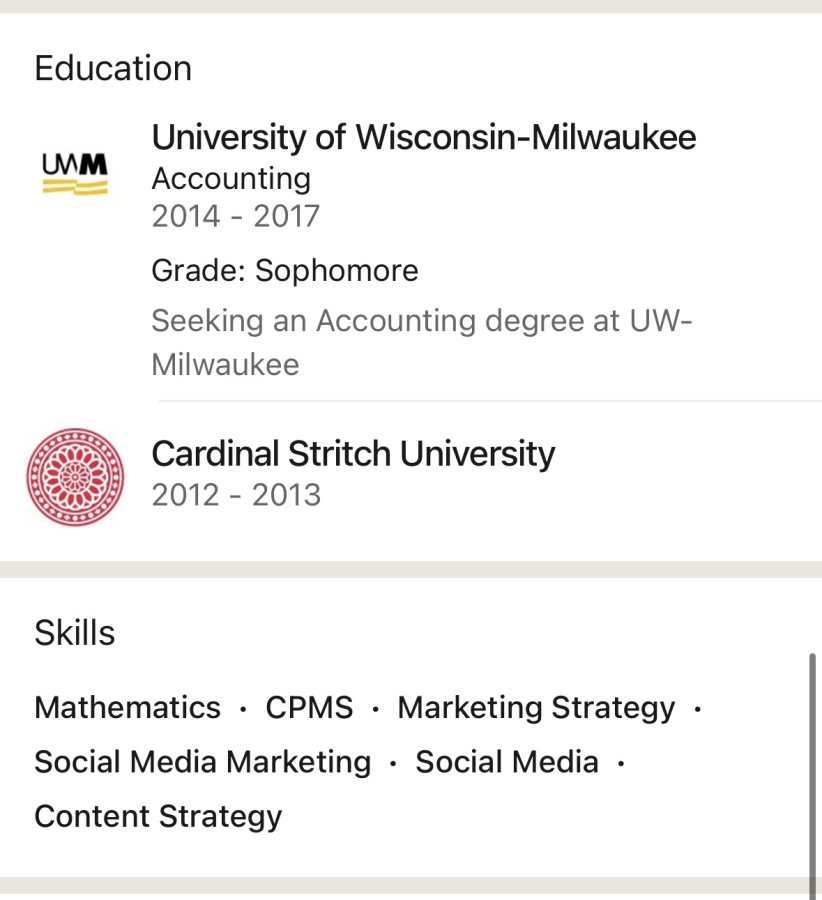
Task: Tap the divider between education entries
Action: pos(490,401)
